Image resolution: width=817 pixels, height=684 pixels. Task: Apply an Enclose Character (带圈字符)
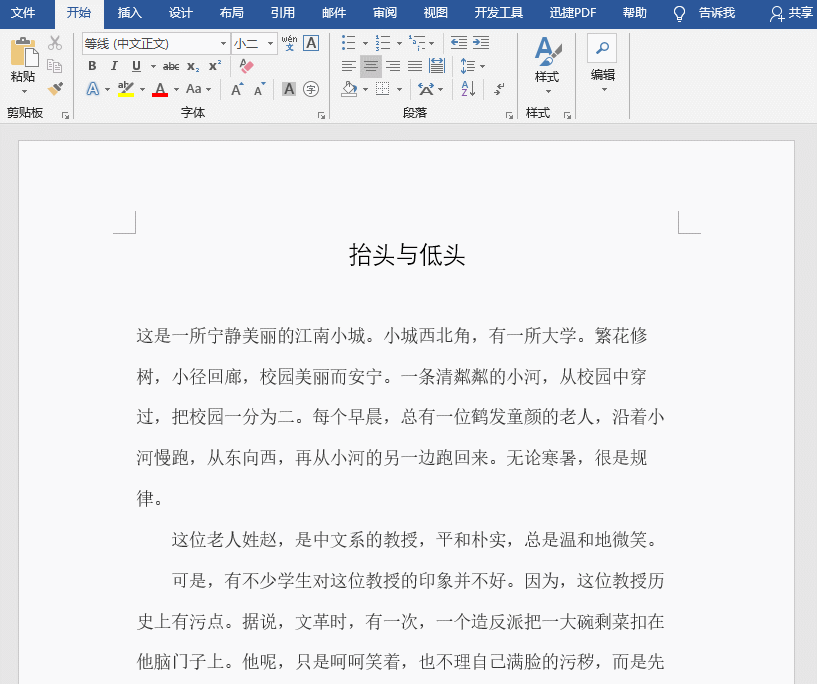[x=311, y=88]
